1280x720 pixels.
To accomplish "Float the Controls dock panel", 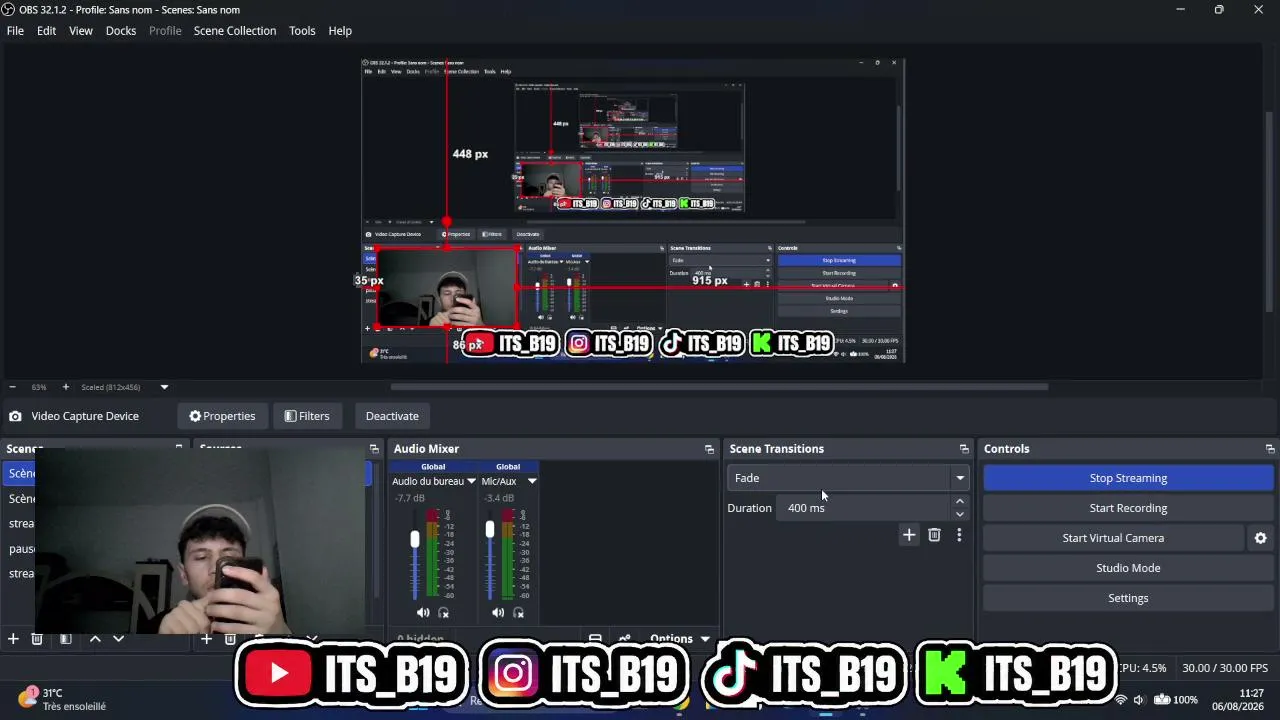I will (x=1270, y=449).
